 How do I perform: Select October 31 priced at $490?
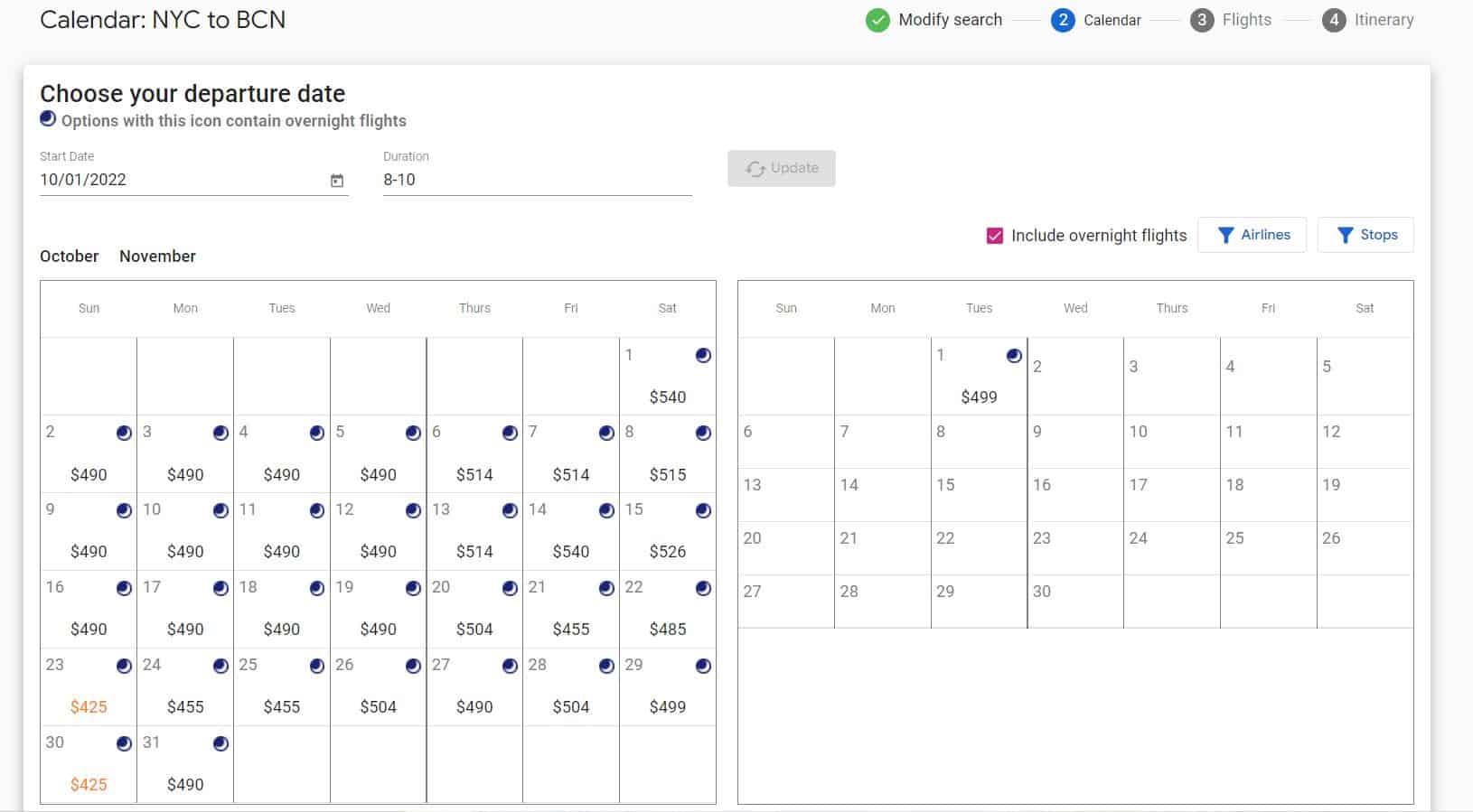point(185,765)
